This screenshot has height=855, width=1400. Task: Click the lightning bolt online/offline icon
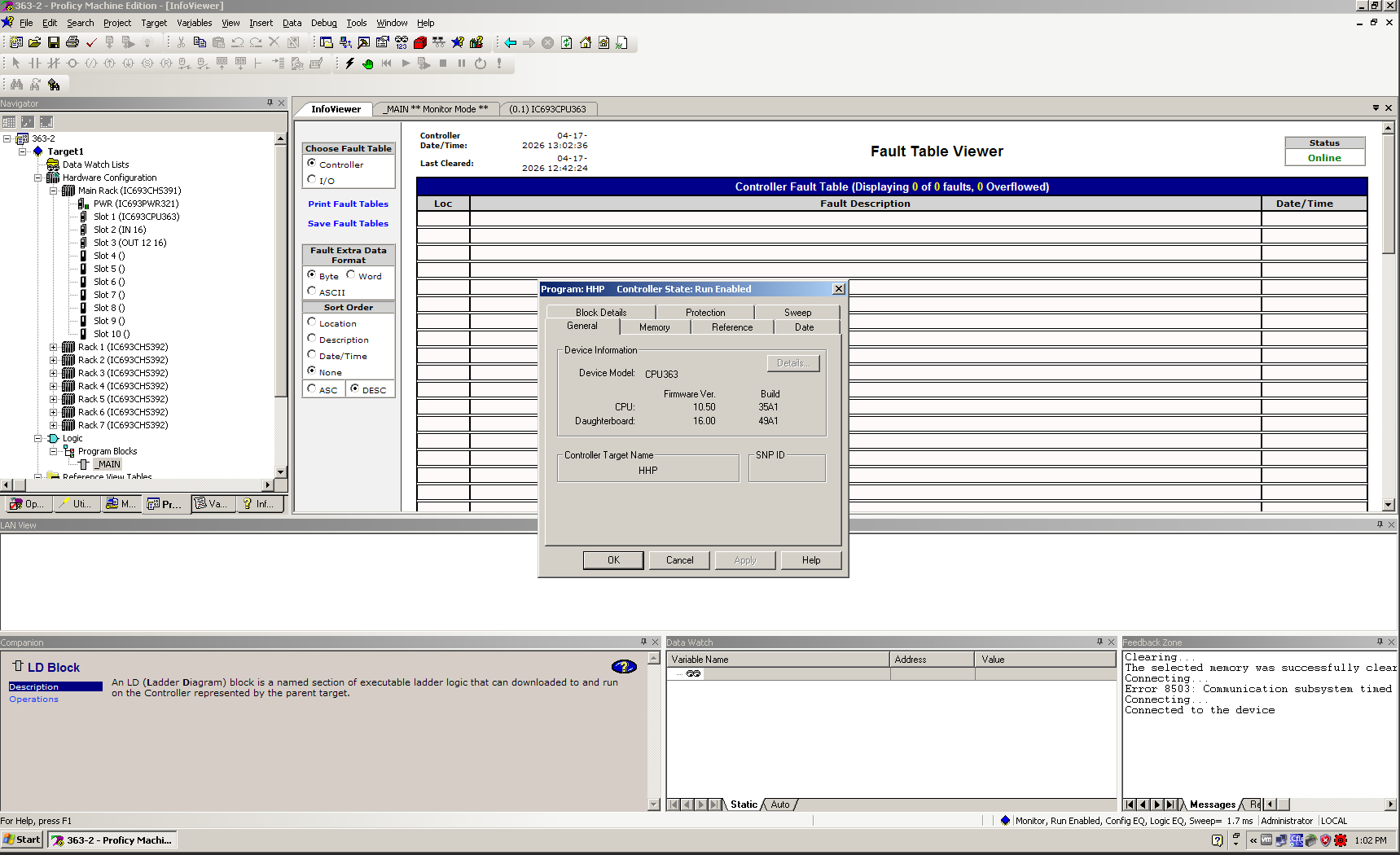349,64
